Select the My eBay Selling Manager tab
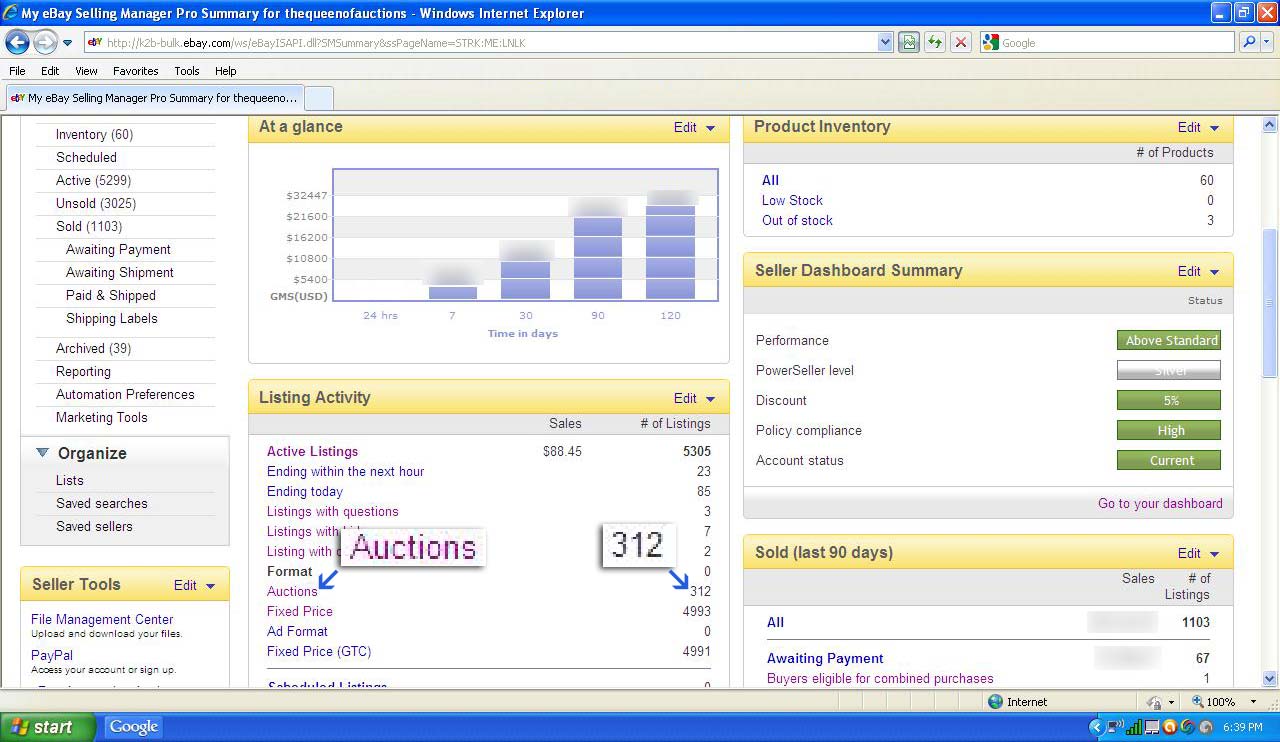This screenshot has width=1280, height=742. (x=153, y=98)
